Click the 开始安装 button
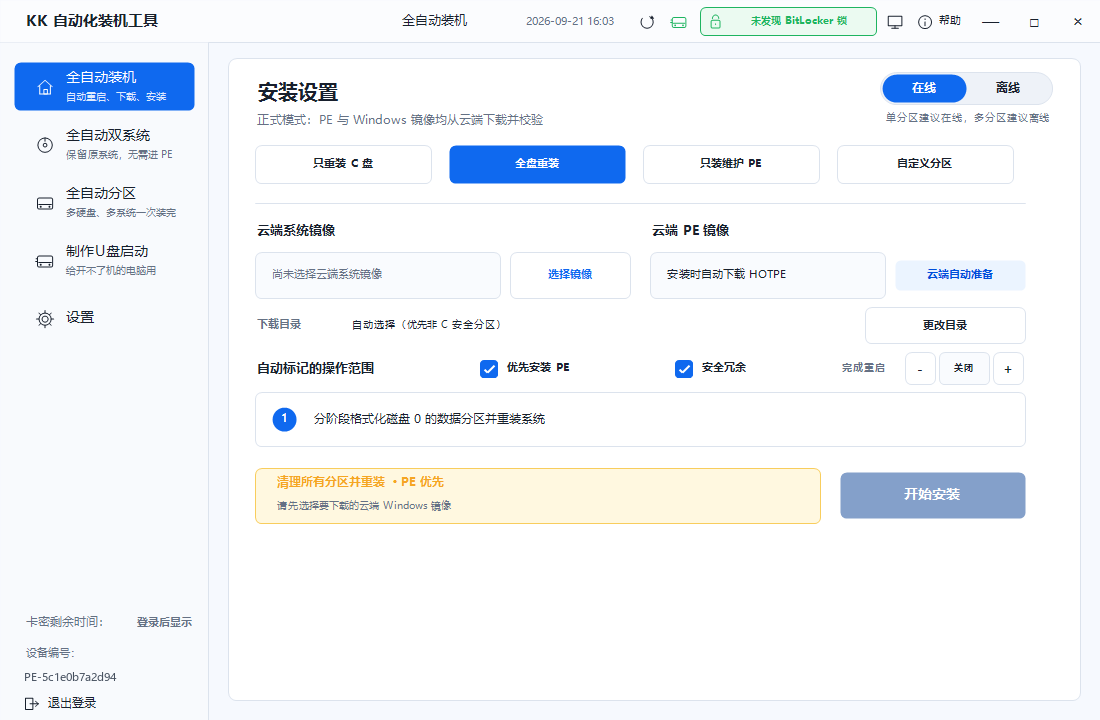Screen dimensions: 1100x720 tap(933, 495)
